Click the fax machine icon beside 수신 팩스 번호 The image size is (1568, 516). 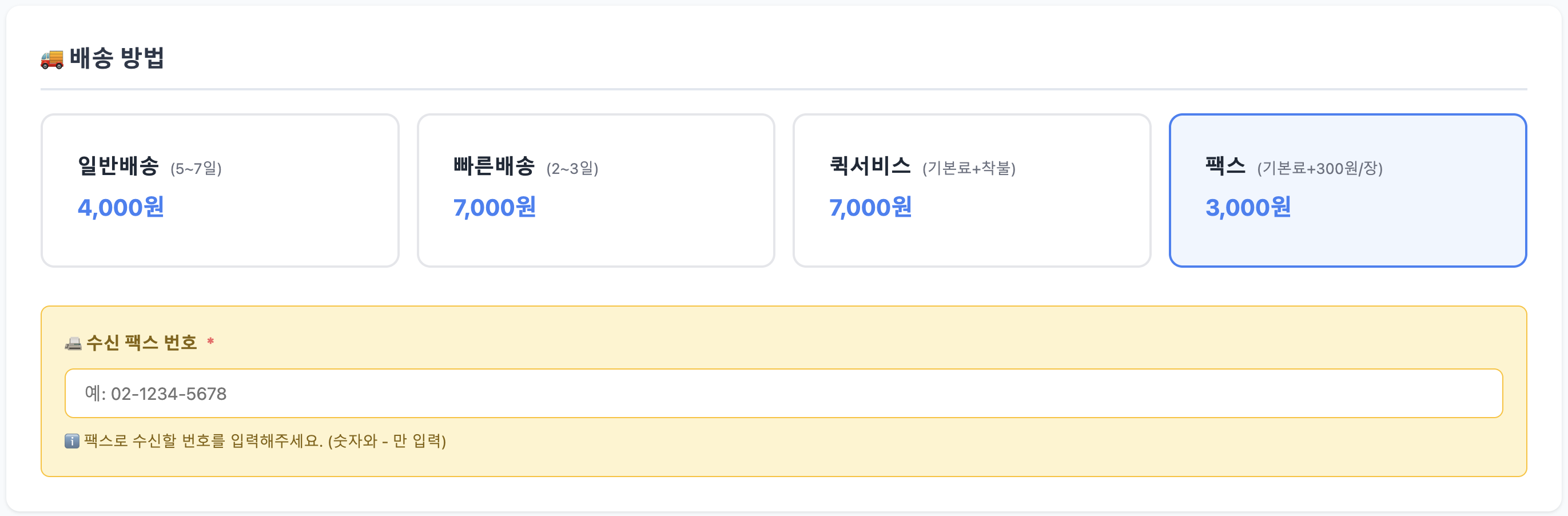(73, 344)
